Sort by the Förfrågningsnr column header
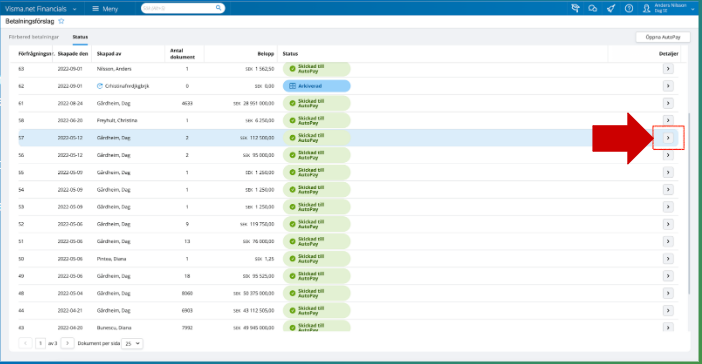The width and height of the screenshot is (702, 364). [x=35, y=54]
